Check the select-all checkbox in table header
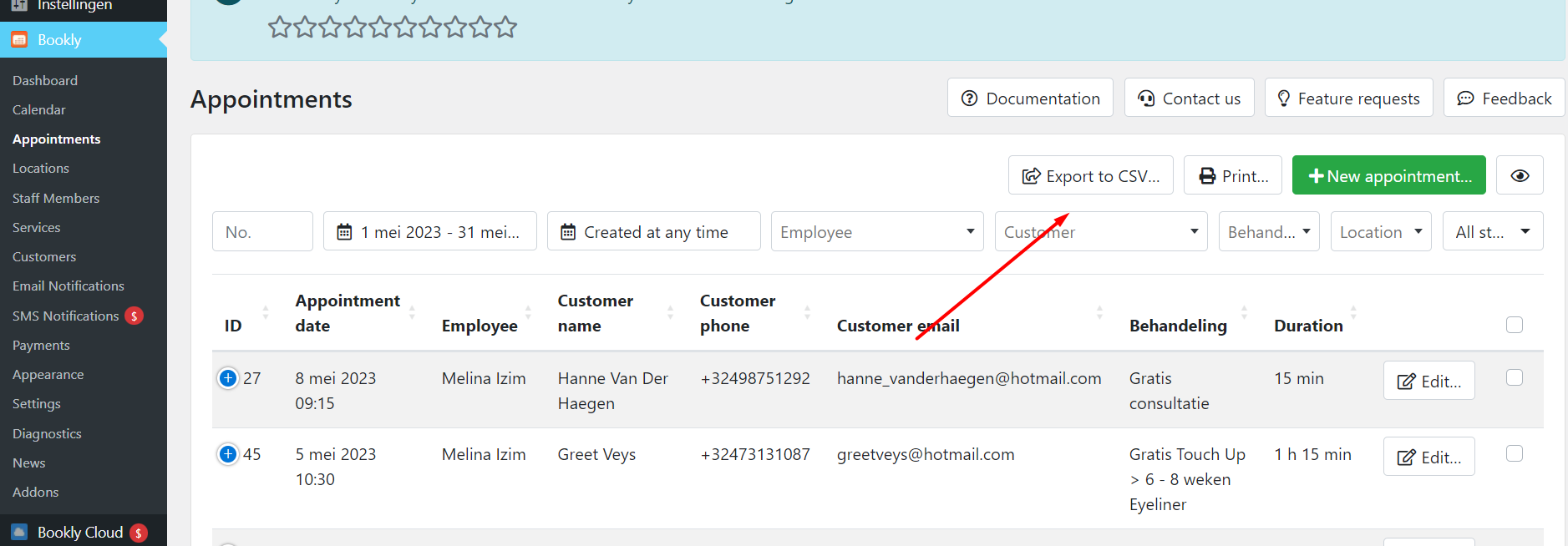Screen dimensions: 1568x546 [1515, 325]
